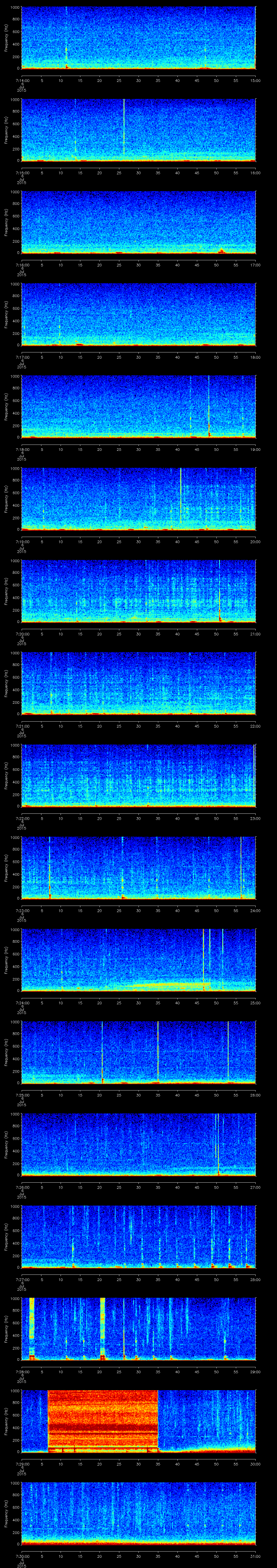Click the 22:00 end time label
The image size is (277, 1568).
(x=256, y=726)
